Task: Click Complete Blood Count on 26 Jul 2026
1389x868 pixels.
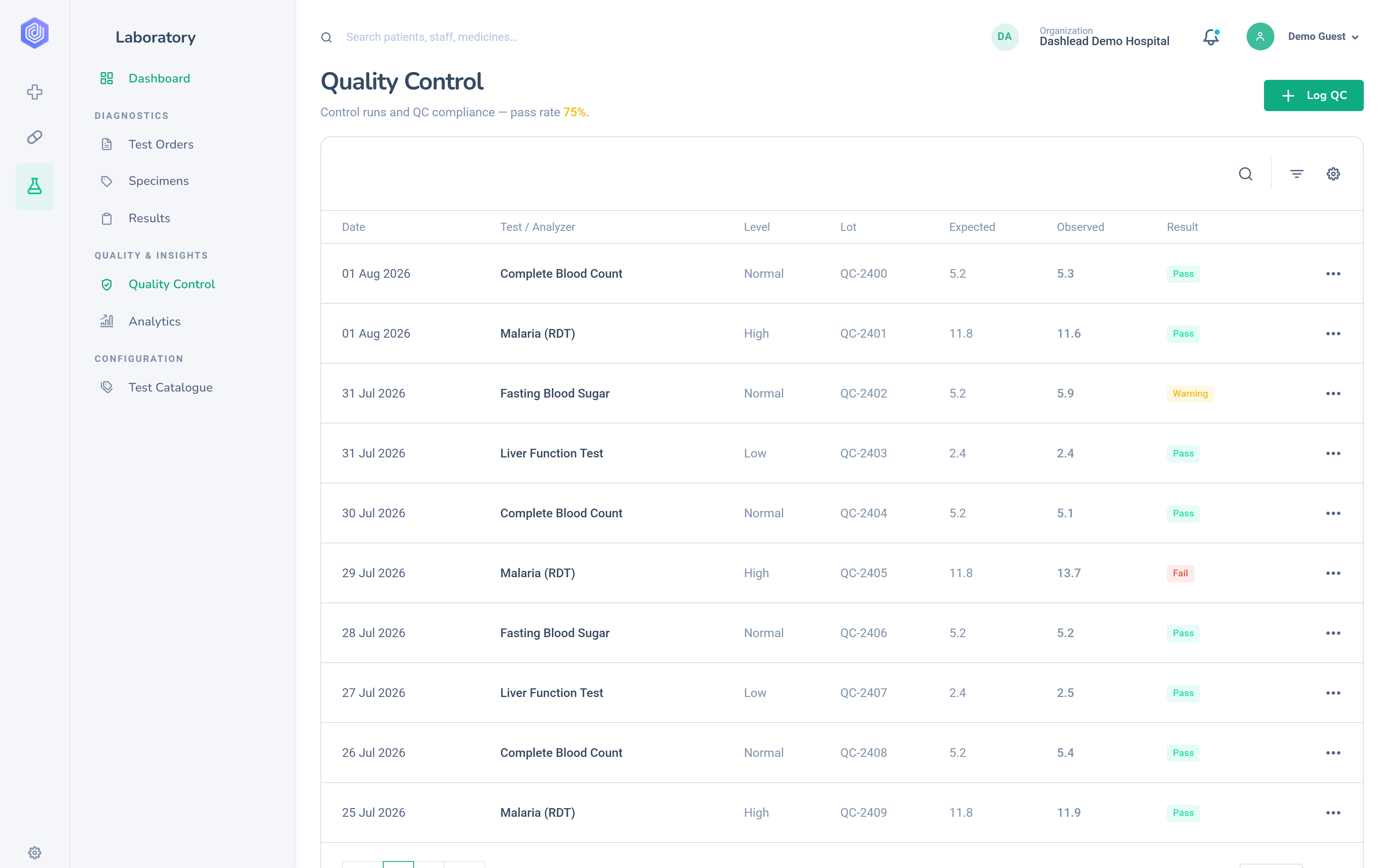Action: 561,753
